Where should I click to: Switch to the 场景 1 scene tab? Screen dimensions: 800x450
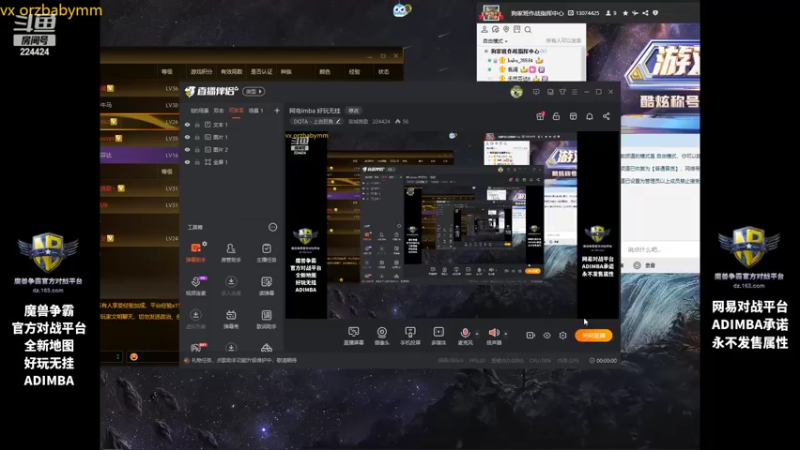[x=256, y=110]
